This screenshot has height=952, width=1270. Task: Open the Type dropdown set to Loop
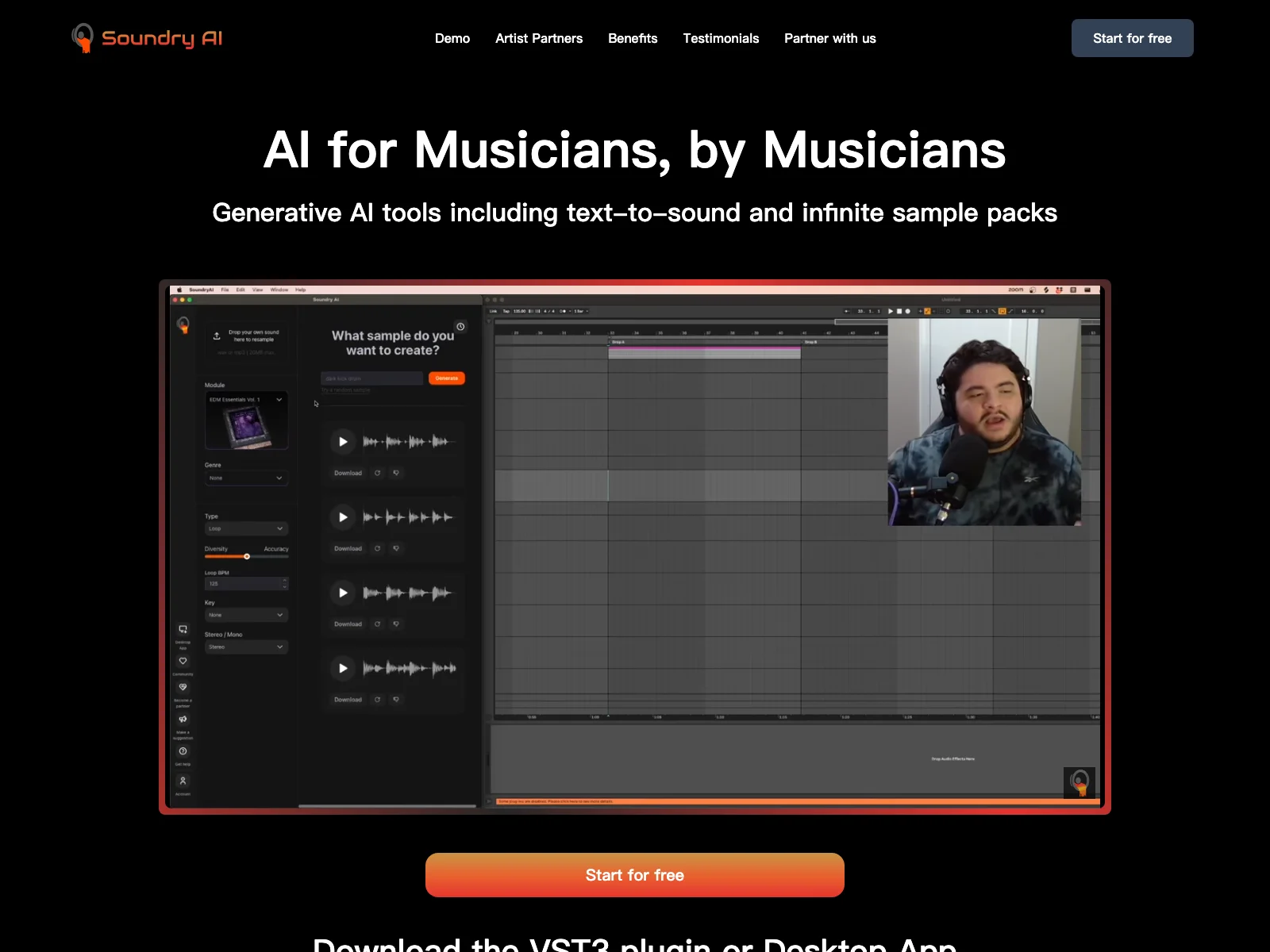coord(246,528)
